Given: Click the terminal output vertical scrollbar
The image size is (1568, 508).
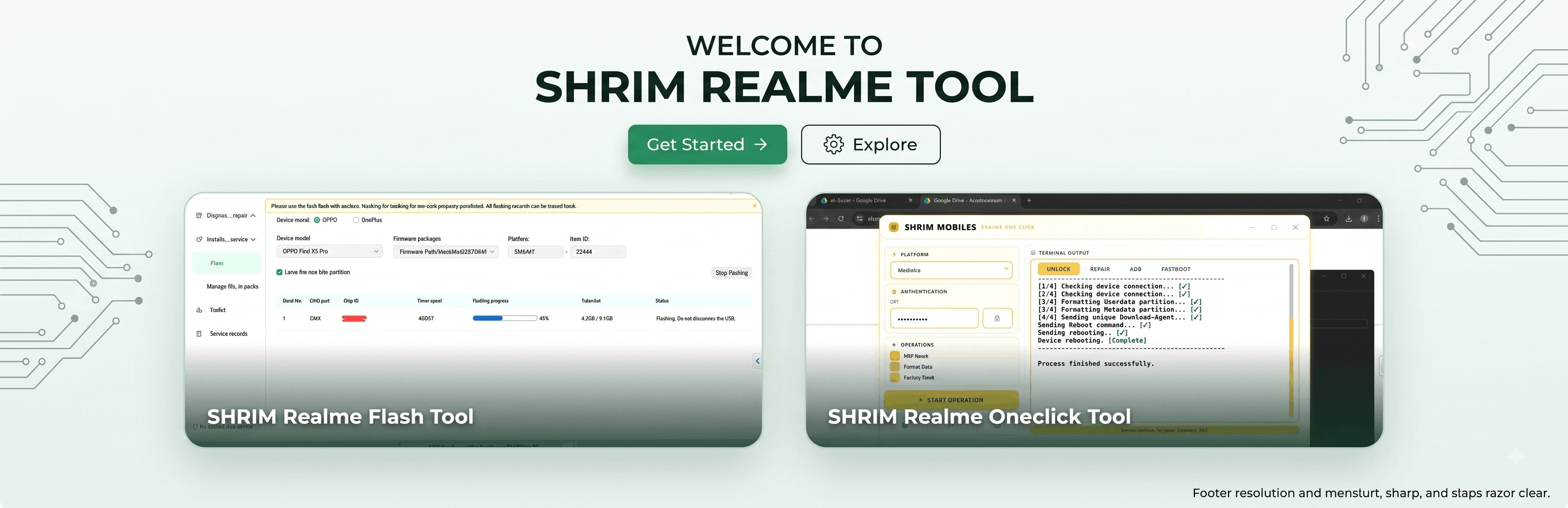Looking at the screenshot, I should click(1291, 341).
